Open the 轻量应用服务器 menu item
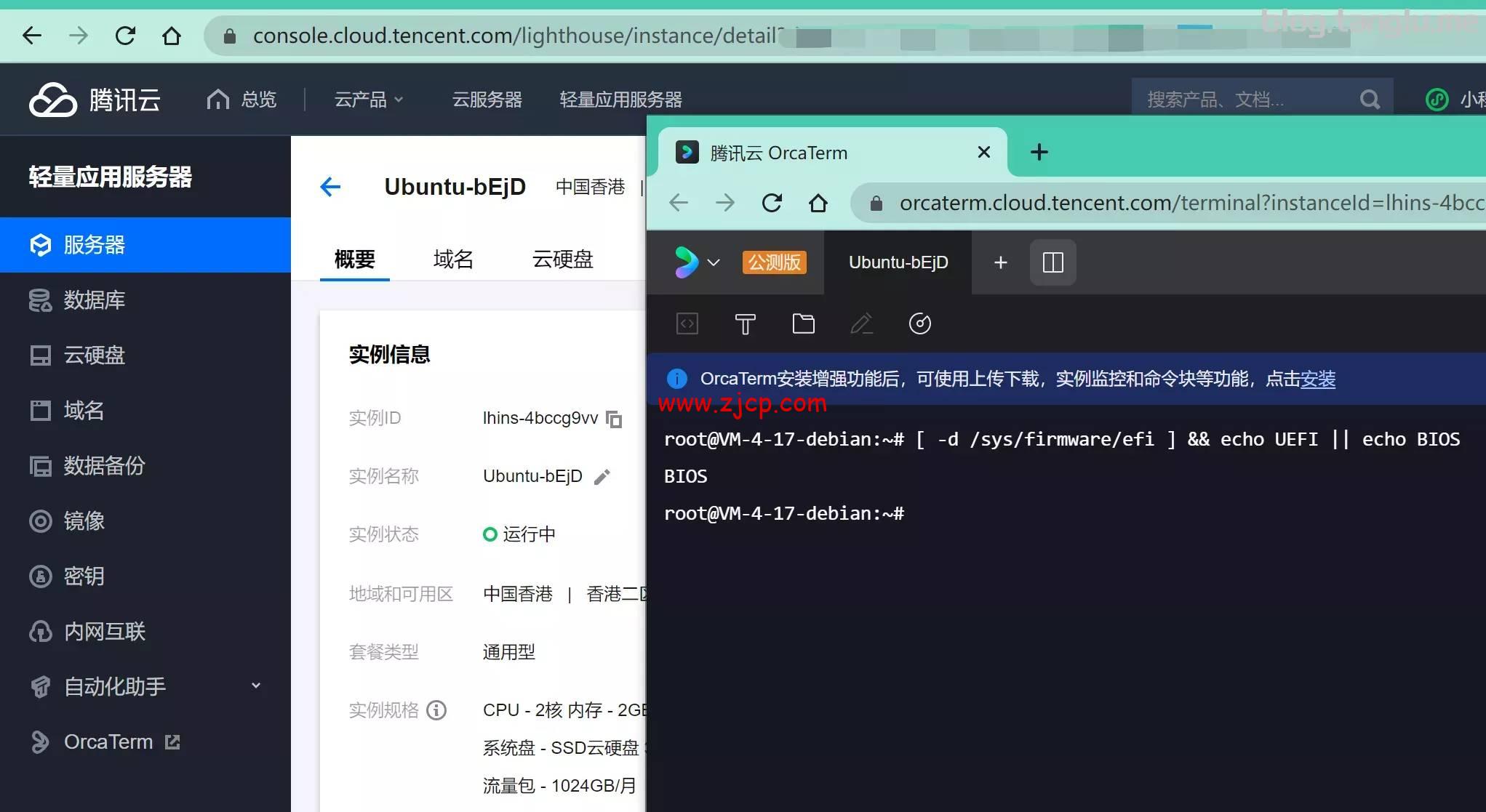 point(620,100)
